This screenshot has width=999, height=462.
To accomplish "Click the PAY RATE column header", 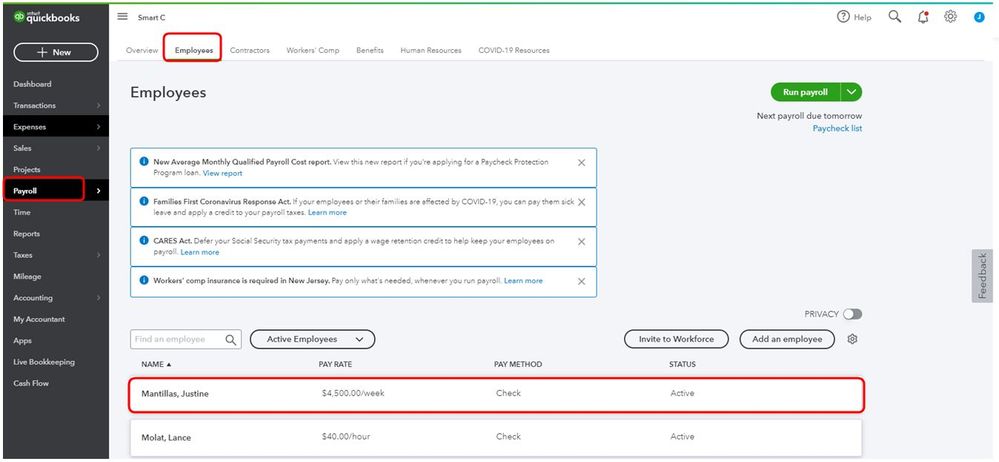I will [335, 365].
